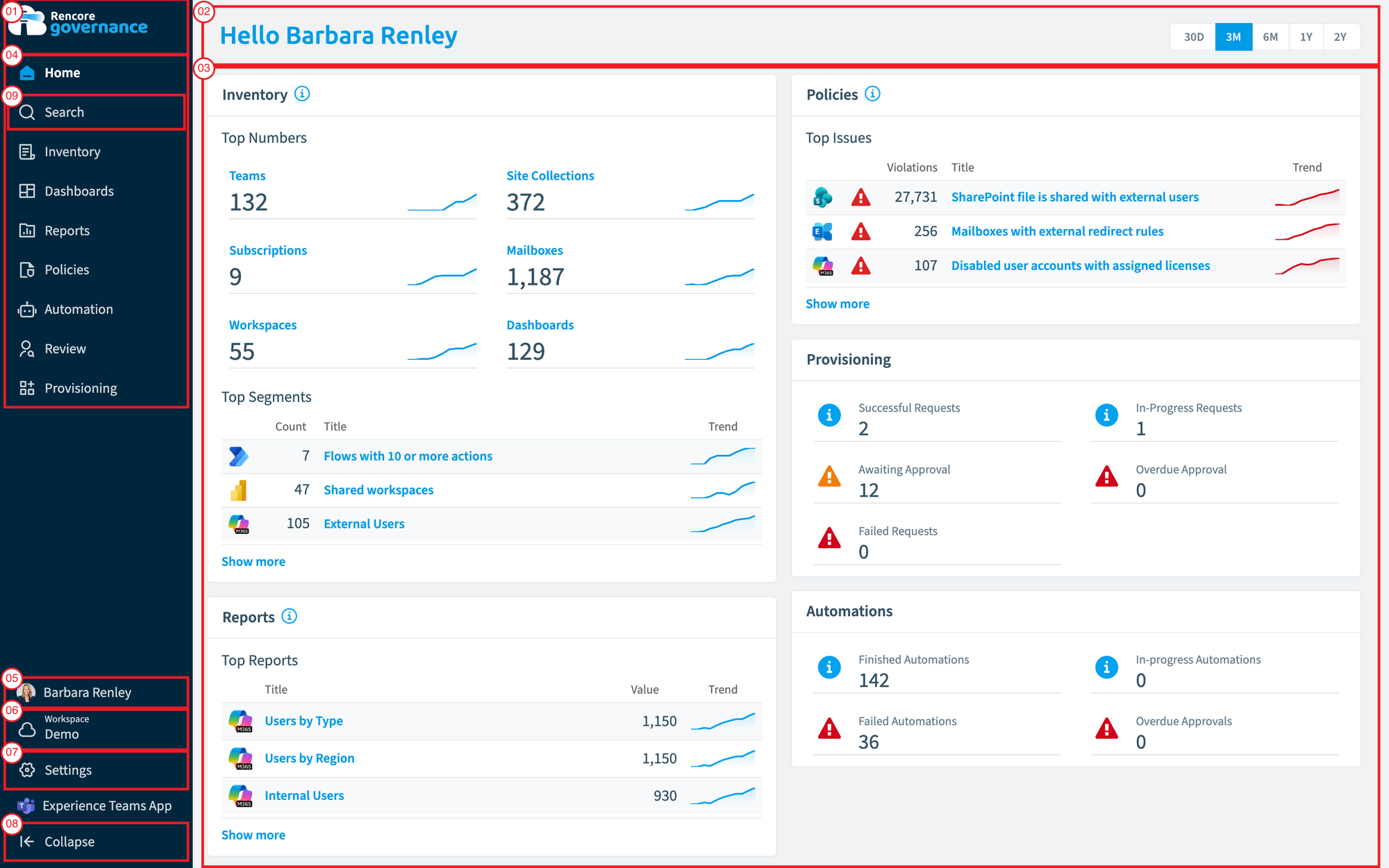Click the Provisioning sidebar icon

click(x=27, y=388)
